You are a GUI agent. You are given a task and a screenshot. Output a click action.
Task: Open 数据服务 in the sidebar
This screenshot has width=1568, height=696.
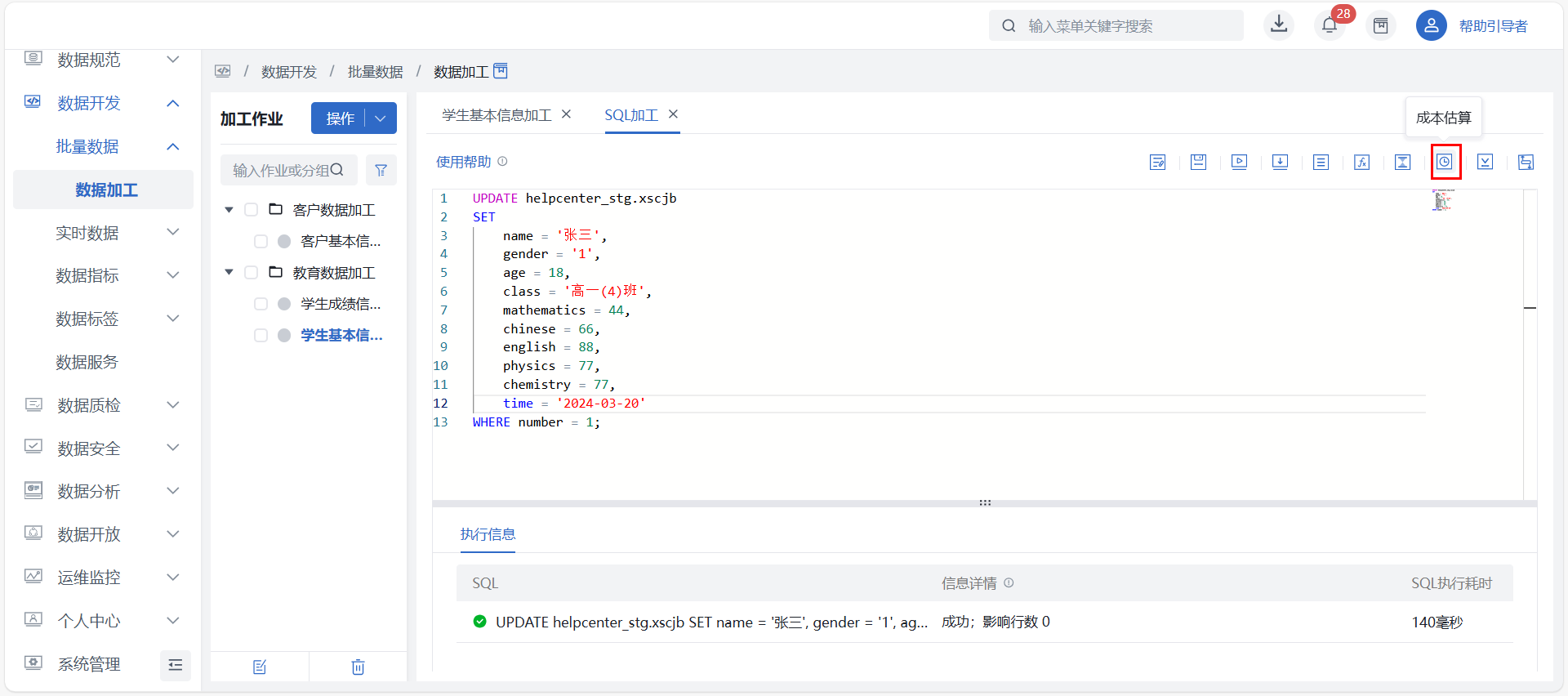(x=87, y=362)
